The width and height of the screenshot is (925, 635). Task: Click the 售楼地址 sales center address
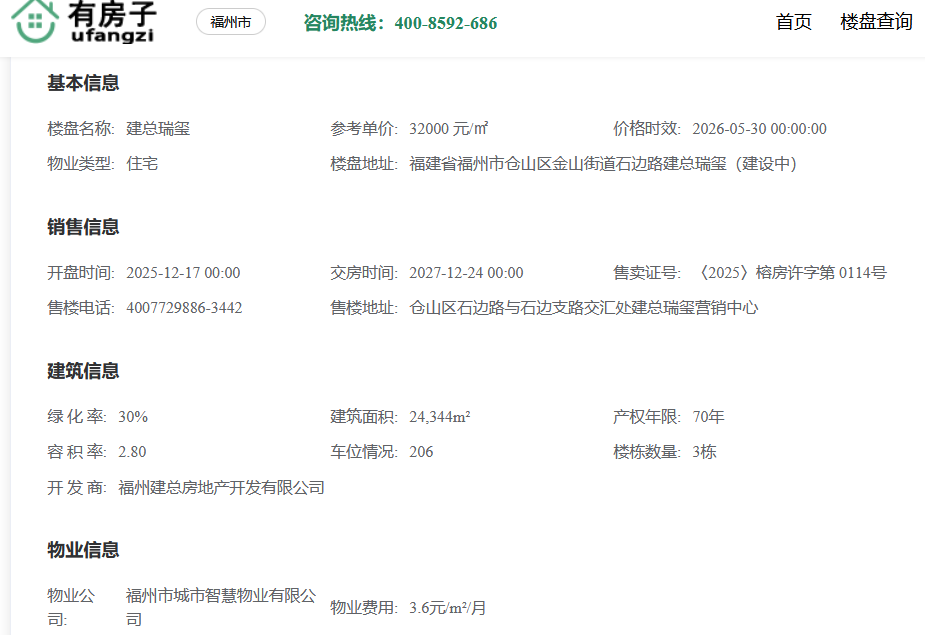(x=584, y=308)
